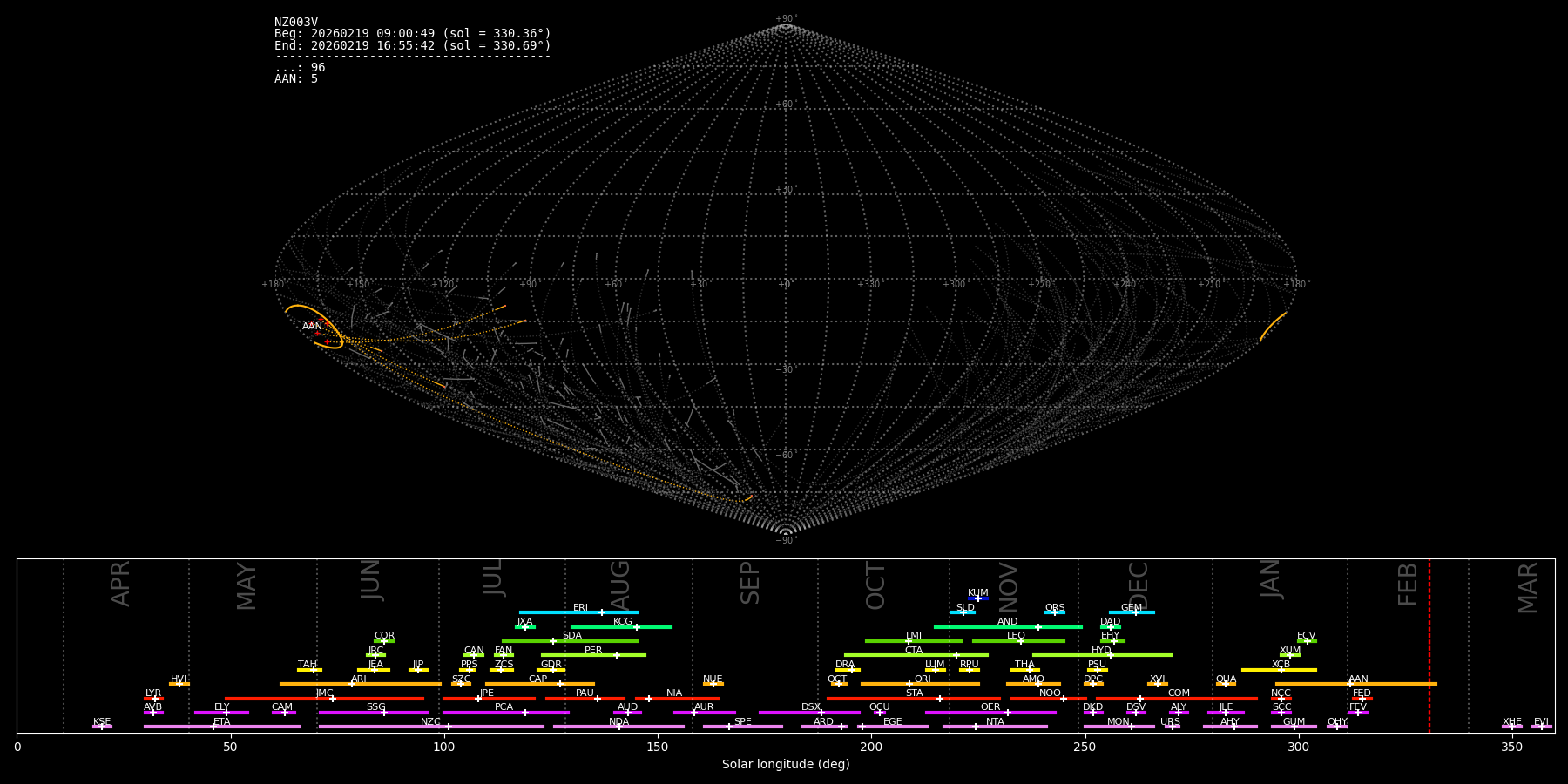The height and width of the screenshot is (784, 1568).
Task: Click the SSG shower label
Action: (x=376, y=707)
